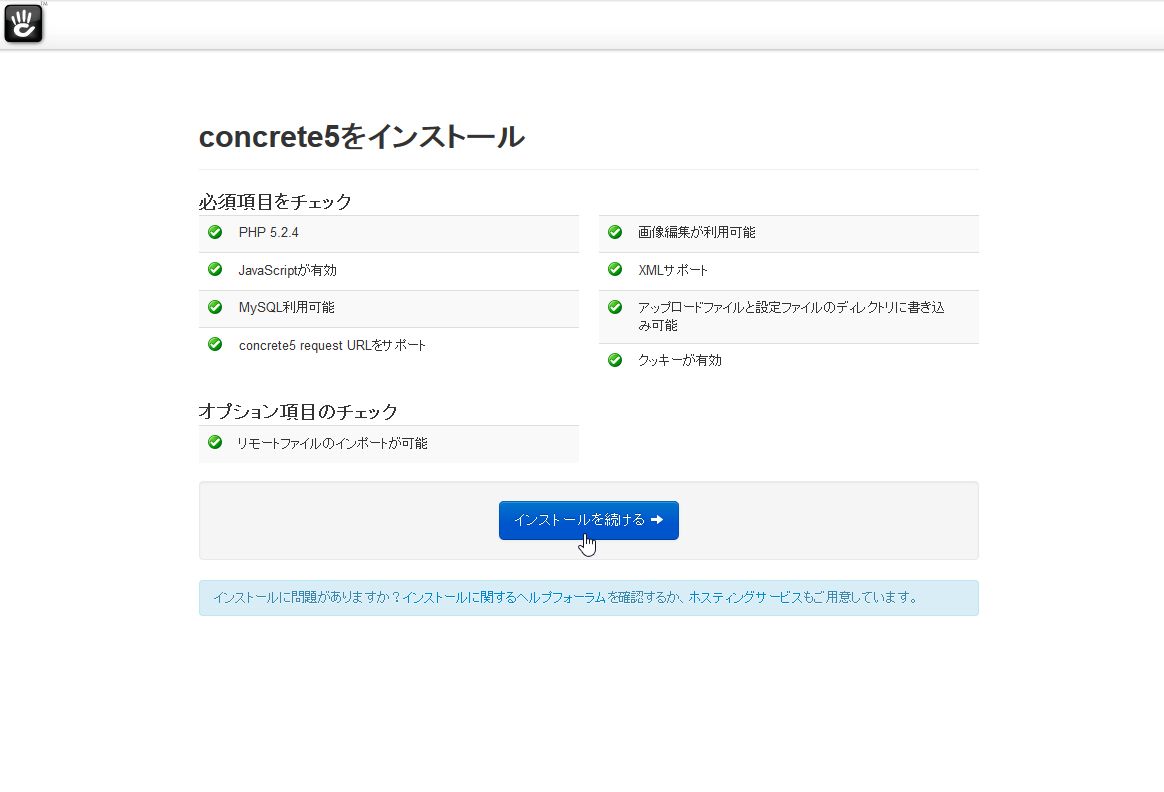
Task: Click the 画像編集が利用可能 text
Action: click(x=697, y=232)
